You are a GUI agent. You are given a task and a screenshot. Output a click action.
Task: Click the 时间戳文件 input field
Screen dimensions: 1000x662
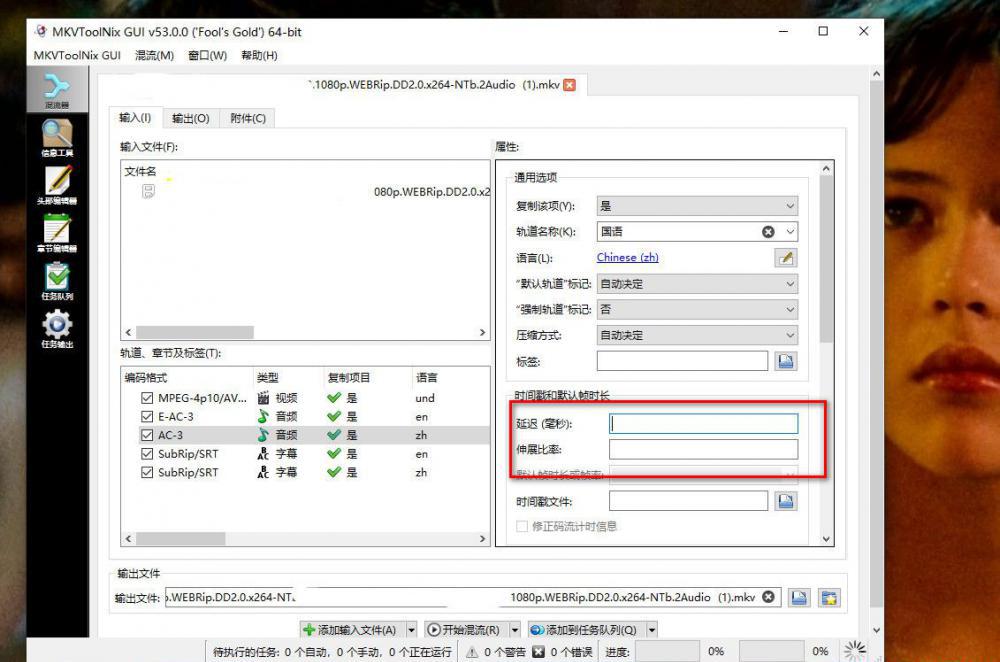[688, 501]
